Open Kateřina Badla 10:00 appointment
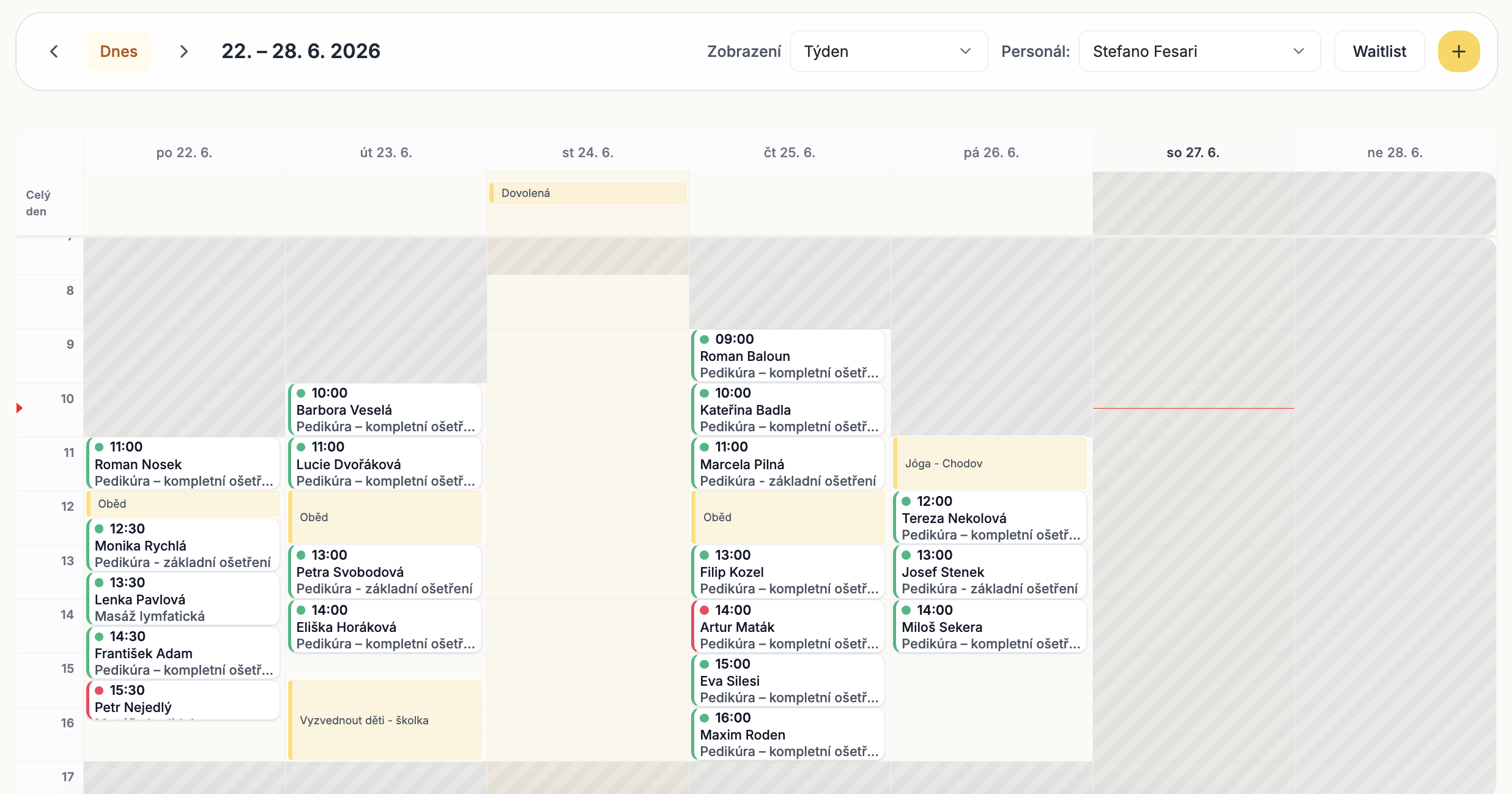Screen dimensions: 1512x794 pyautogui.click(x=788, y=409)
